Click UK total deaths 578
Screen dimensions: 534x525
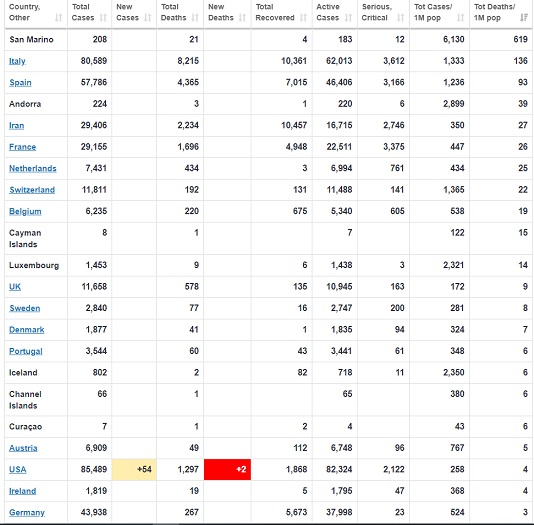[x=191, y=286]
